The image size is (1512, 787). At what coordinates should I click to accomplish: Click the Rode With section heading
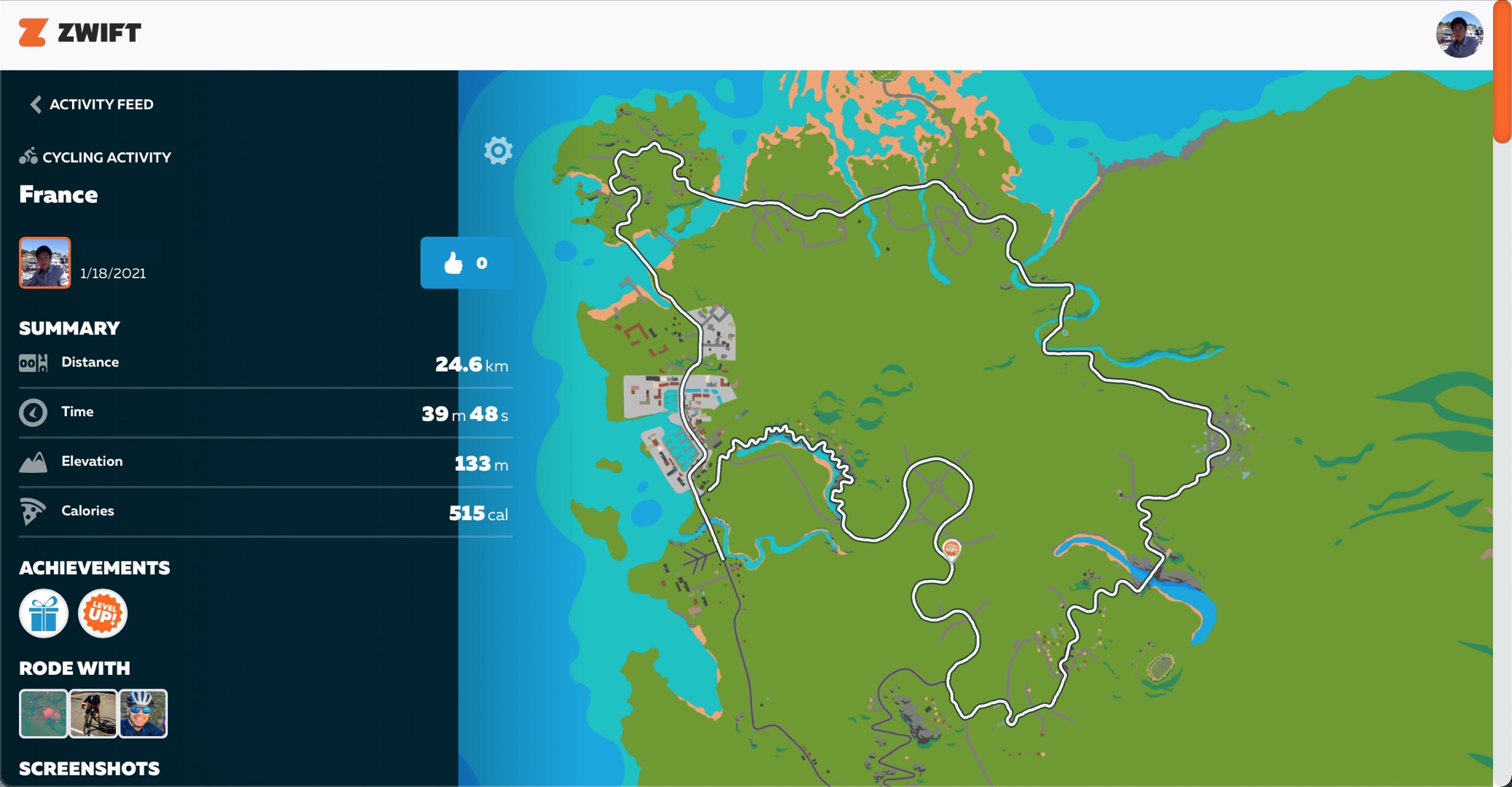pyautogui.click(x=74, y=668)
